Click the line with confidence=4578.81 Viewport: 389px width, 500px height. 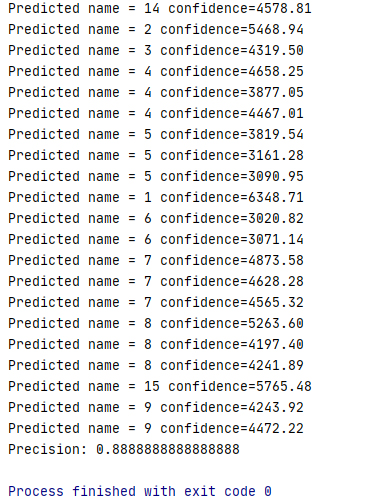160,8
